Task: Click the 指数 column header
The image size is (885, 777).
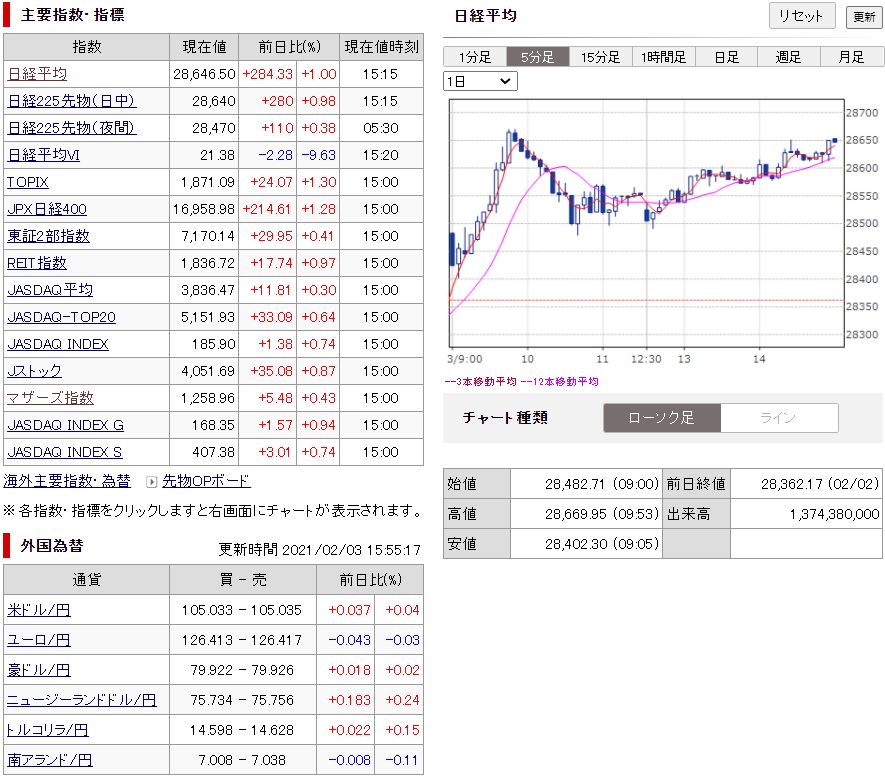Action: point(86,47)
